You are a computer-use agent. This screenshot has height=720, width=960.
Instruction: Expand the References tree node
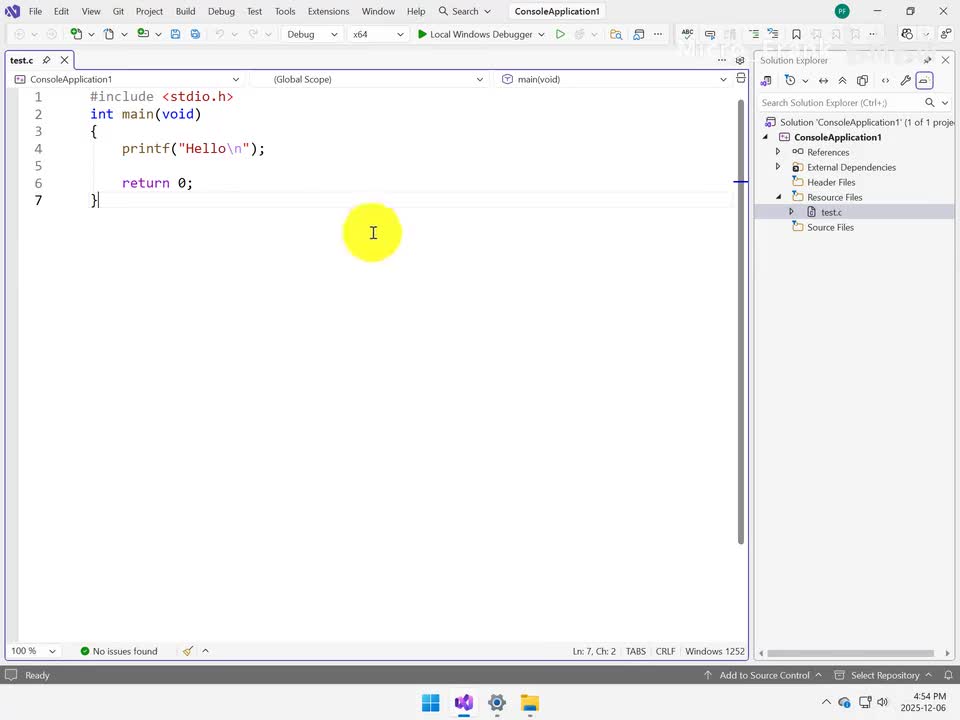click(x=778, y=151)
